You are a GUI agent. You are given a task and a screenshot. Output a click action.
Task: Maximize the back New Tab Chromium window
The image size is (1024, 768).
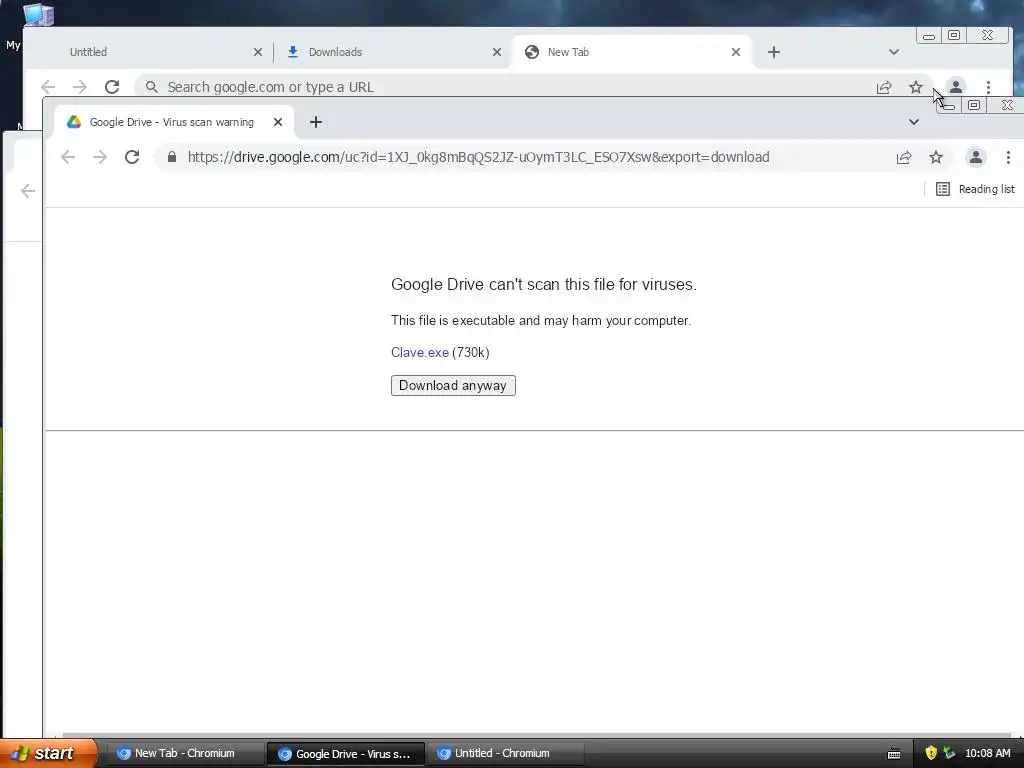[x=954, y=36]
